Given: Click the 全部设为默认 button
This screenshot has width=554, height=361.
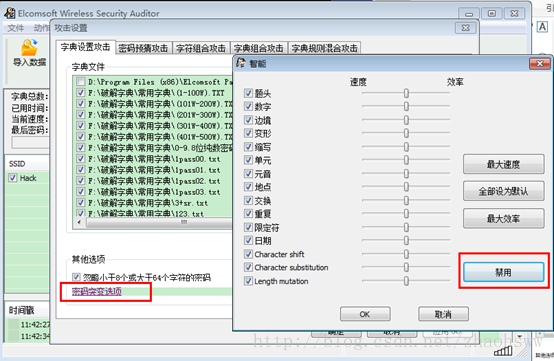Looking at the screenshot, I should pos(503,191).
